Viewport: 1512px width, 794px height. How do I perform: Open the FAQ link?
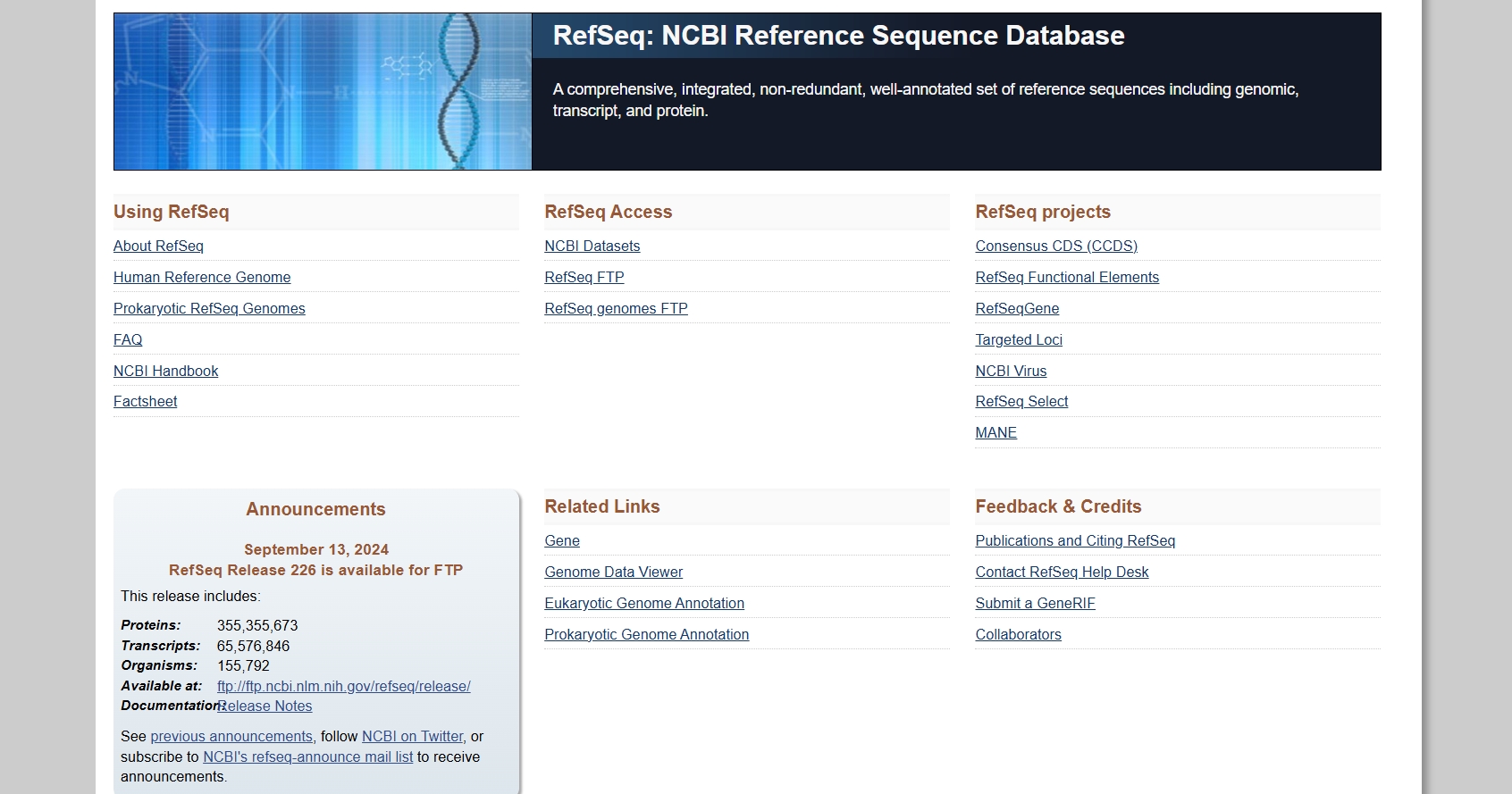(128, 339)
